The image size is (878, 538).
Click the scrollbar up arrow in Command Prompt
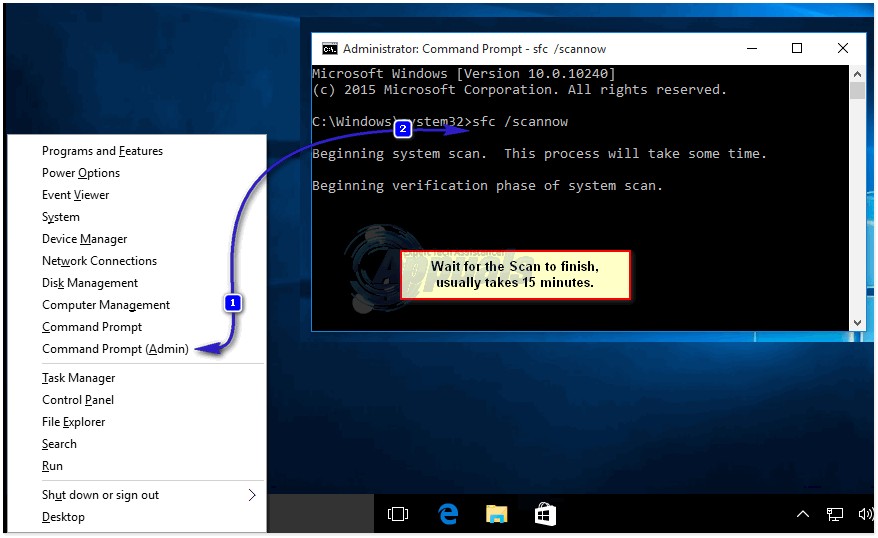857,73
